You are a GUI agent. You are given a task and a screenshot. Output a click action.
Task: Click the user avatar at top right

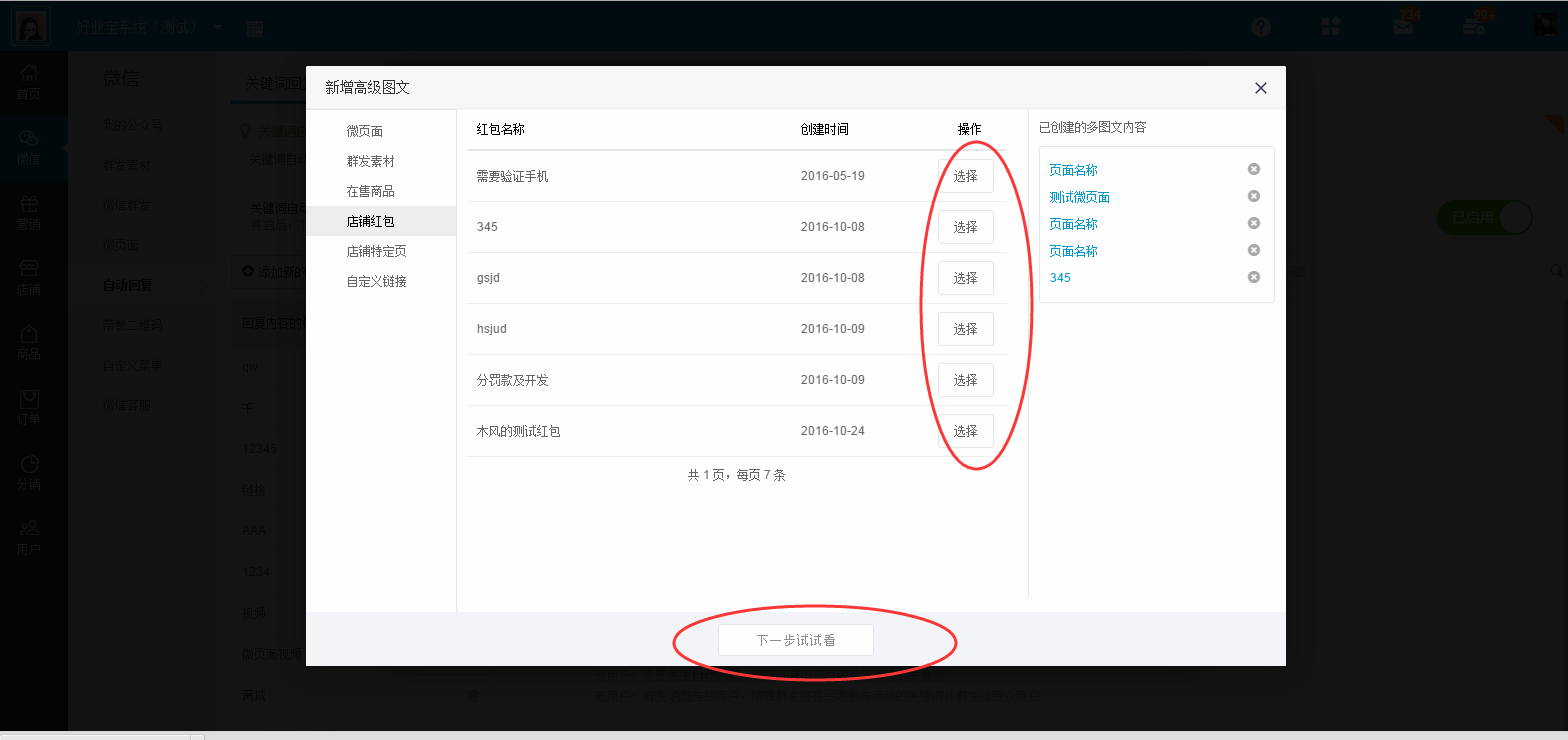click(1547, 26)
